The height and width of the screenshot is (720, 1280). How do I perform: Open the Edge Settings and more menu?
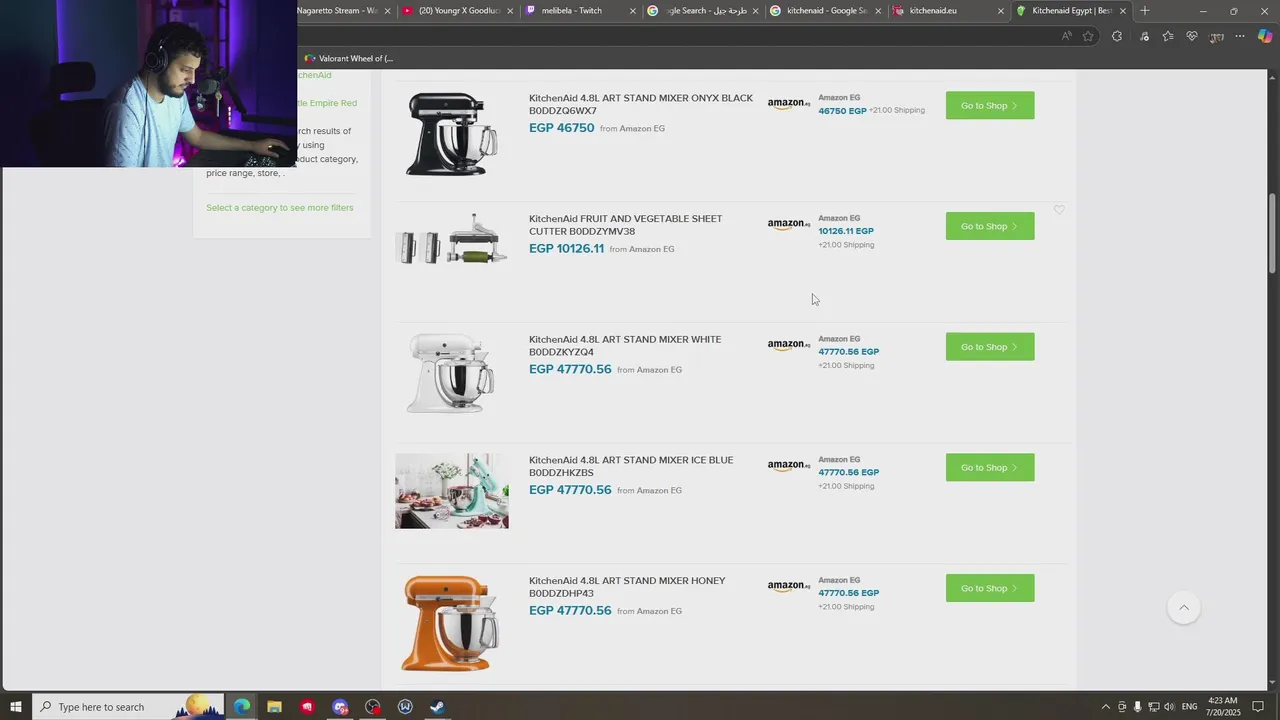[x=1240, y=36]
